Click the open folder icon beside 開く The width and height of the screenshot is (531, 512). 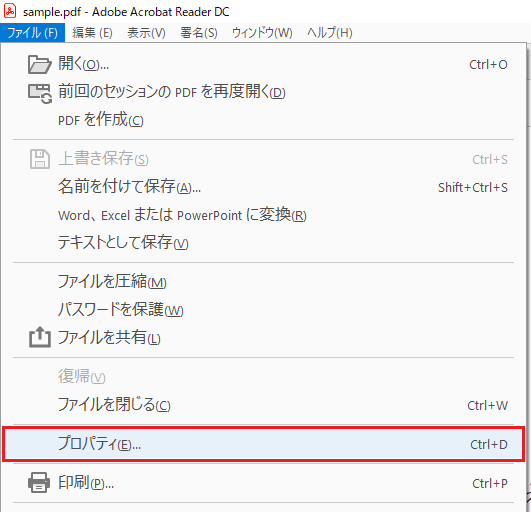click(39, 64)
